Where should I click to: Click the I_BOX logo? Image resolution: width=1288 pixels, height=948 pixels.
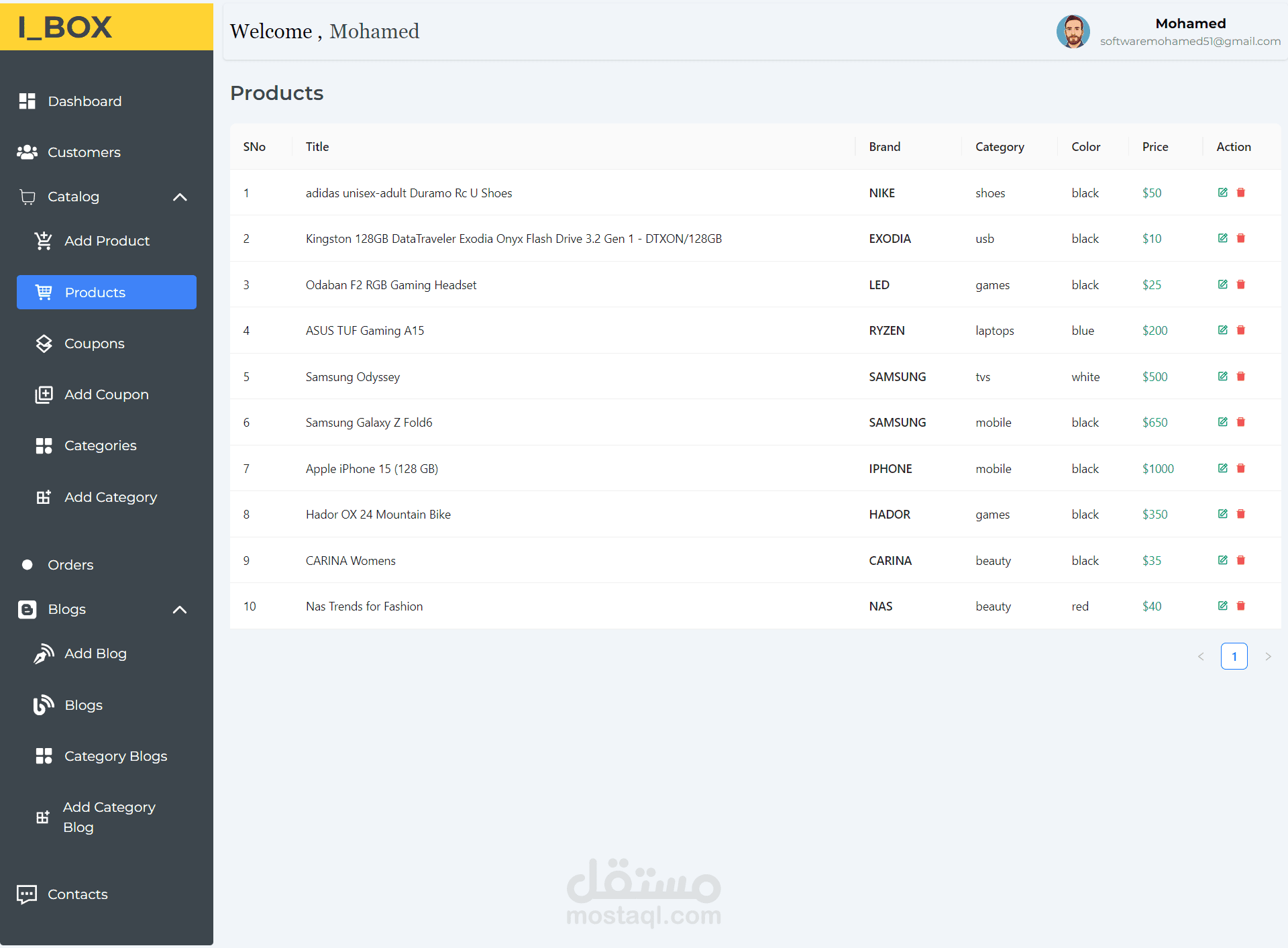click(x=65, y=27)
